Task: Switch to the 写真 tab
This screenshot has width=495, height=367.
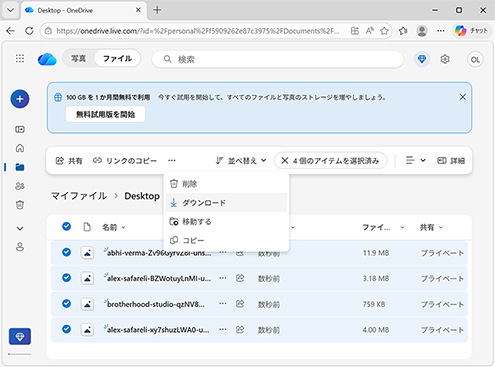Action: pos(79,59)
